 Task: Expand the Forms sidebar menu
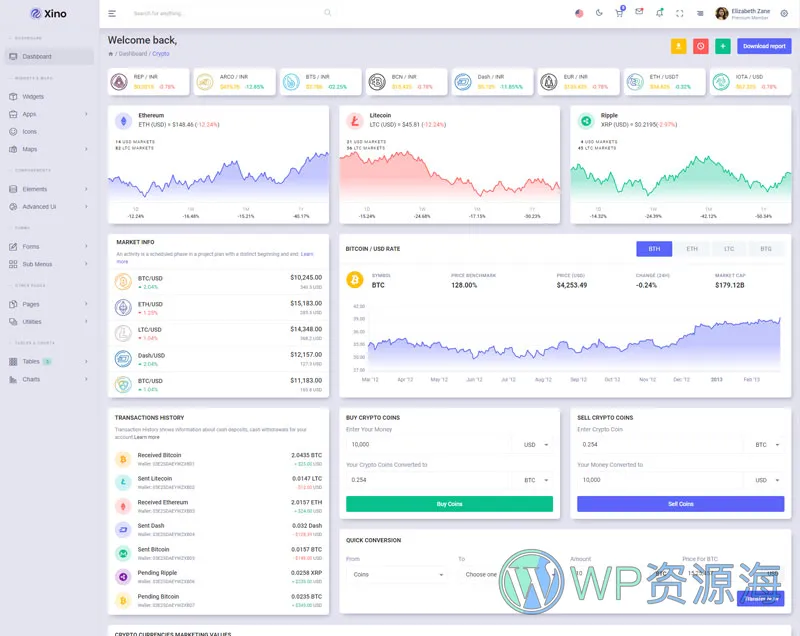tap(48, 246)
